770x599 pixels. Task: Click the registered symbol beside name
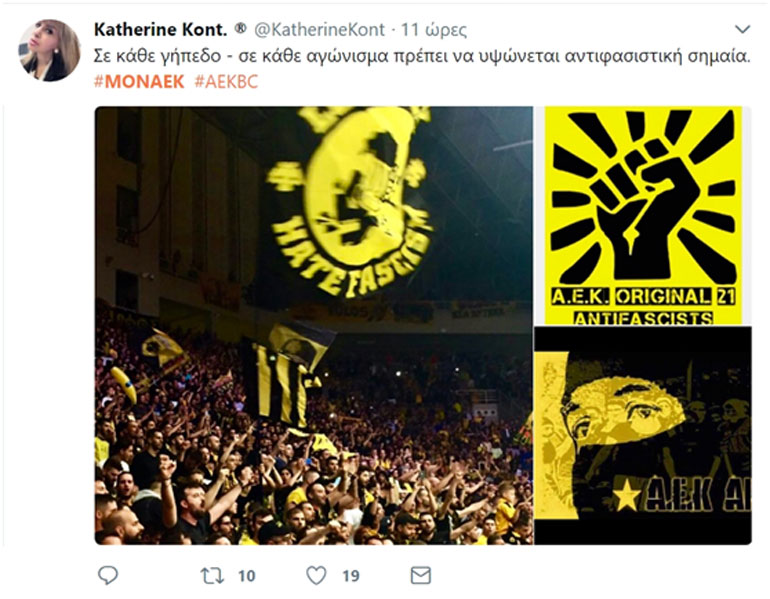pos(240,29)
